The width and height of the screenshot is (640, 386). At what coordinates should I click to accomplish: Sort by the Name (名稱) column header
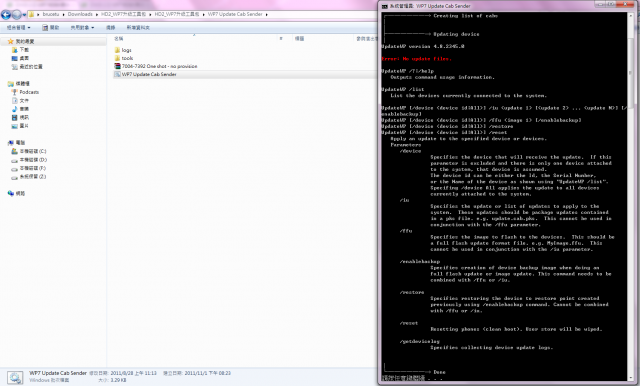119,38
